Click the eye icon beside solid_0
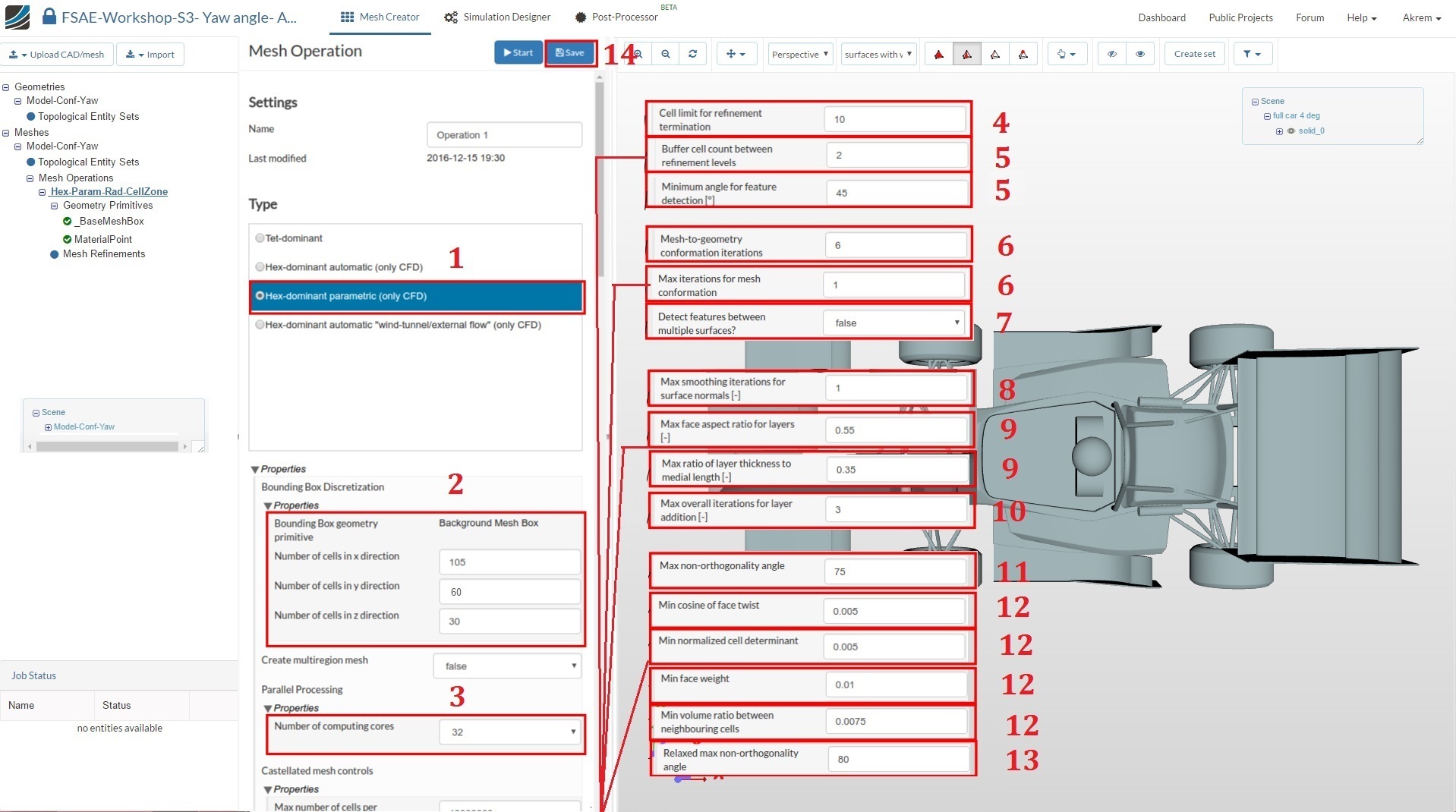Image resolution: width=1456 pixels, height=812 pixels. pyautogui.click(x=1291, y=131)
